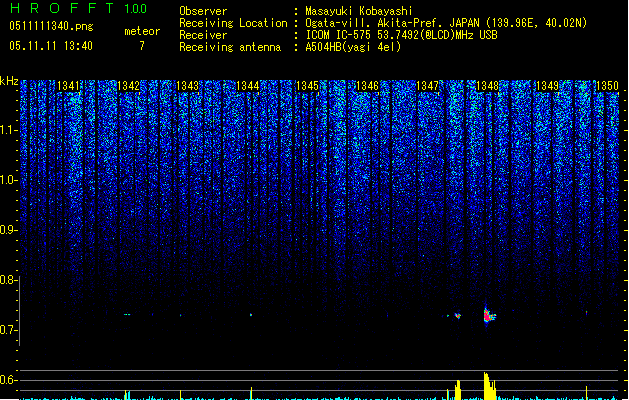
Task: Click the Ogata-vill. Akita-Pref. JAPAN location text
Action: click(446, 23)
